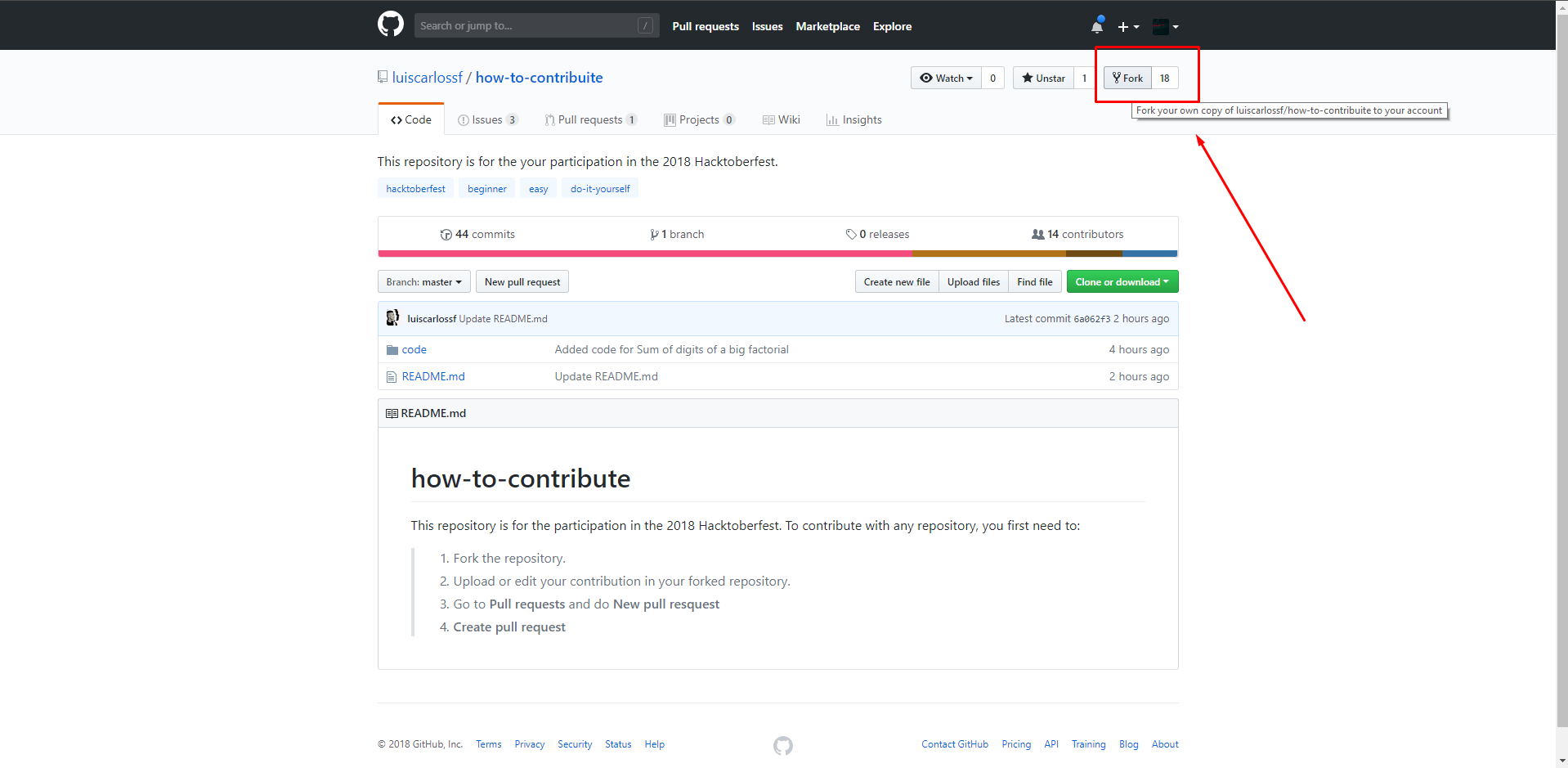The height and width of the screenshot is (768, 1568).
Task: Click Find file
Action: click(1034, 281)
